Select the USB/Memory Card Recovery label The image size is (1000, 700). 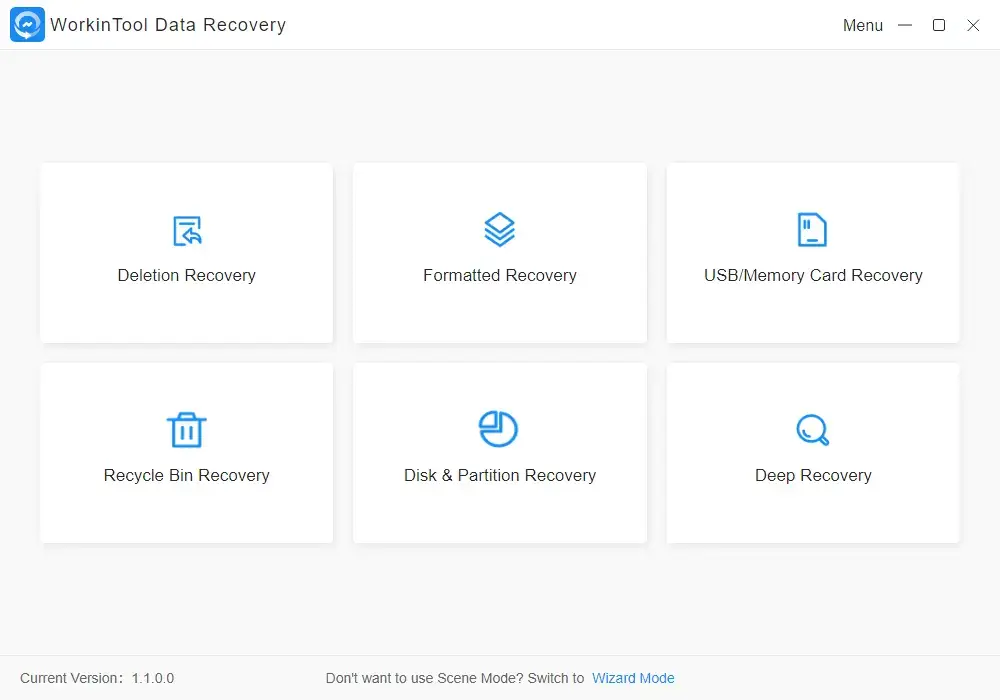pos(813,275)
